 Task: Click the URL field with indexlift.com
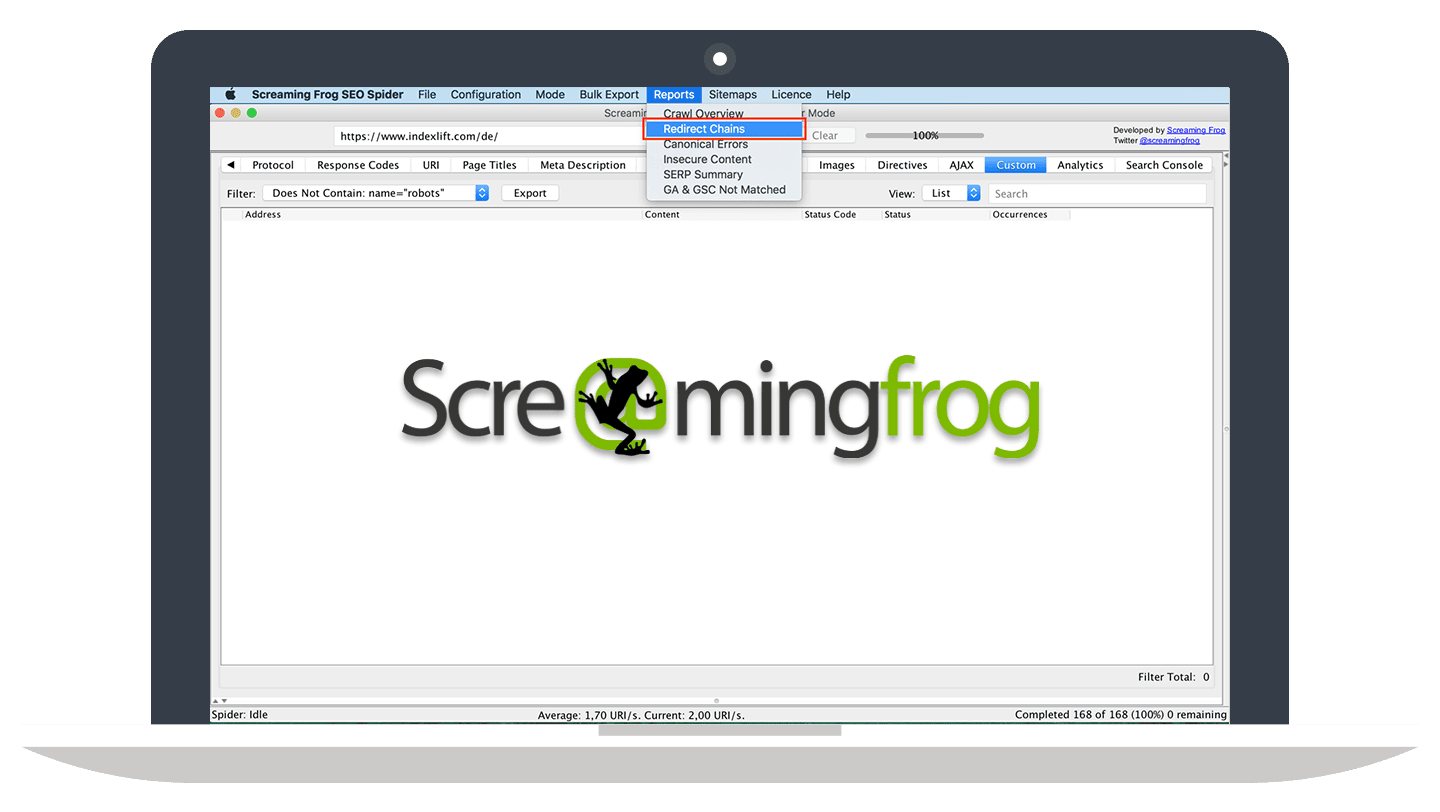tap(490, 136)
